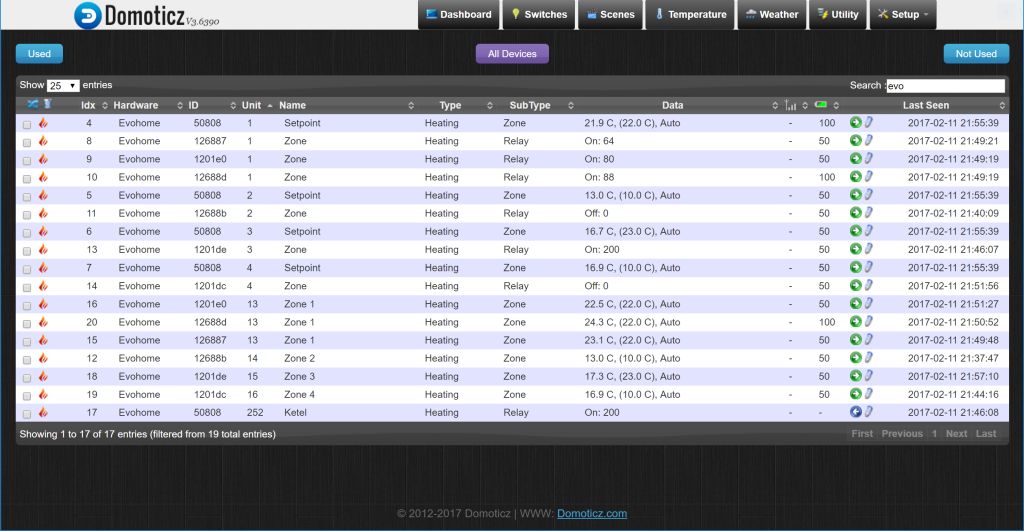Click rename pencil for Idx 6 row
Image resolution: width=1024 pixels, height=531 pixels.
(869, 231)
